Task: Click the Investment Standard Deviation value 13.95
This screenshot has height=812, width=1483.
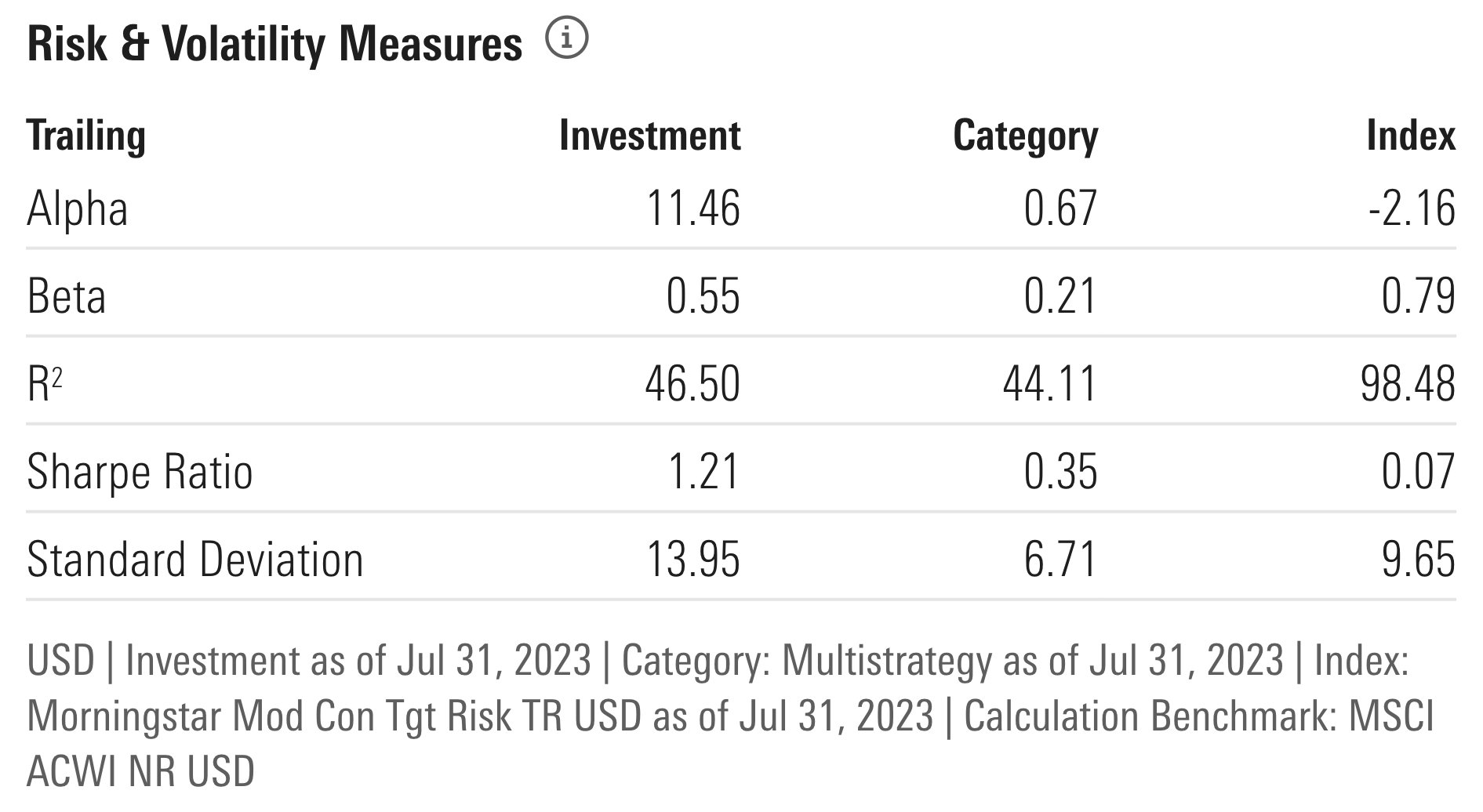Action: [x=692, y=560]
